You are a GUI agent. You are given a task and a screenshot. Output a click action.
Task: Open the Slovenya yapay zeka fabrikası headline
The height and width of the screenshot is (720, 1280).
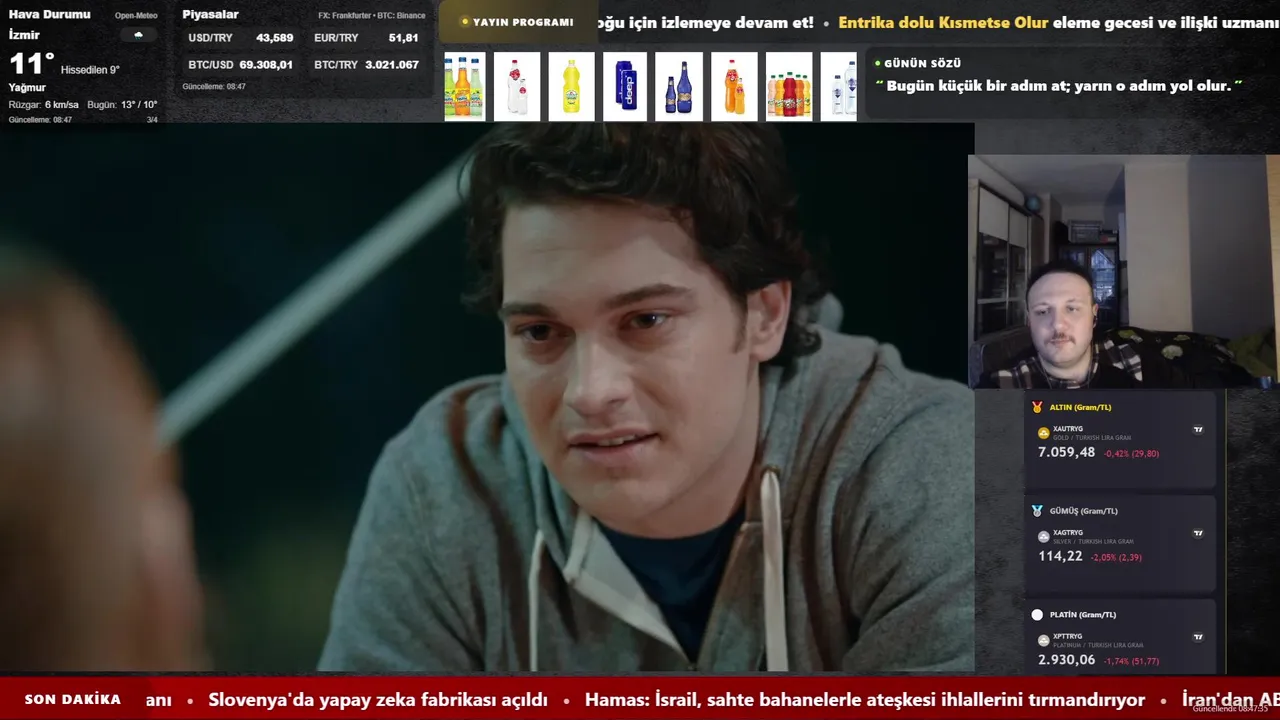378,700
